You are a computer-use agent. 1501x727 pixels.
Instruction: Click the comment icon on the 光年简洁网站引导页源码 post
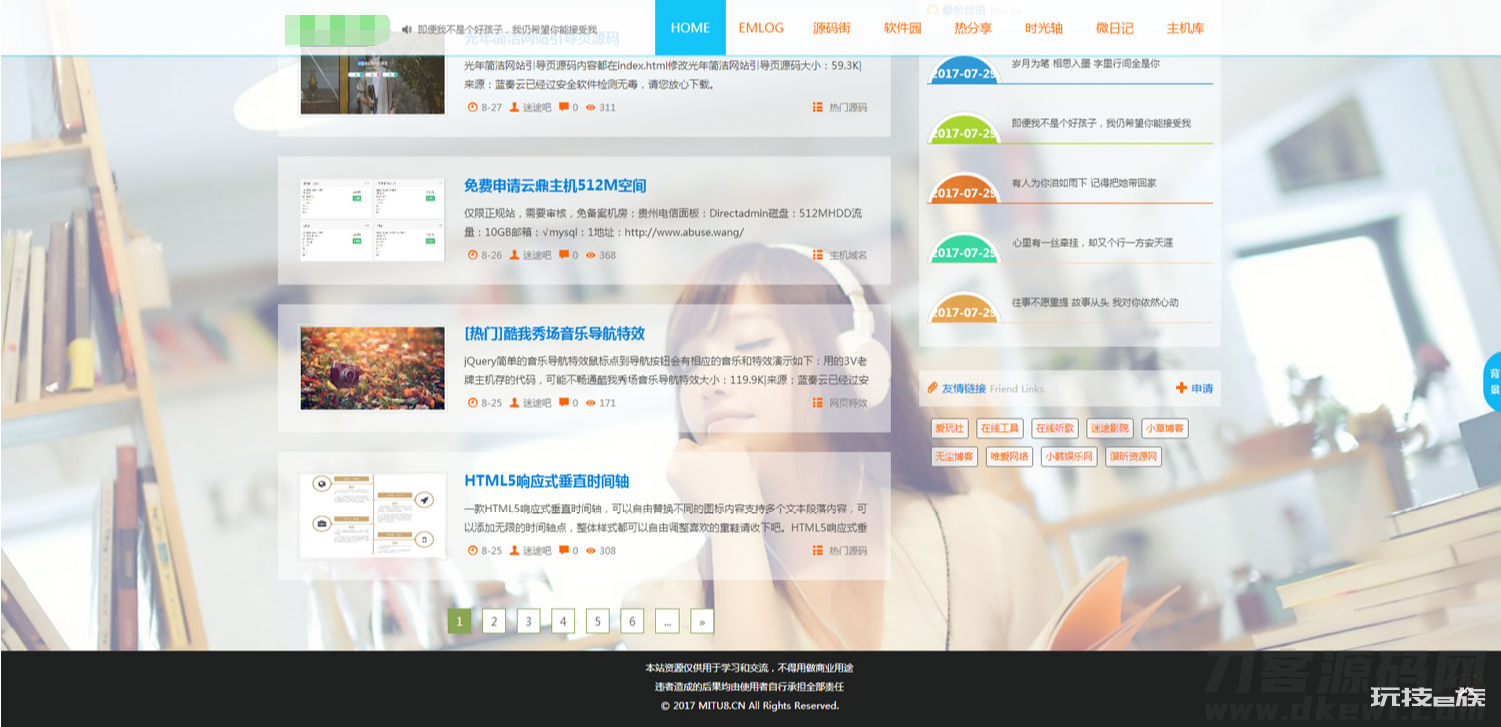[x=564, y=107]
